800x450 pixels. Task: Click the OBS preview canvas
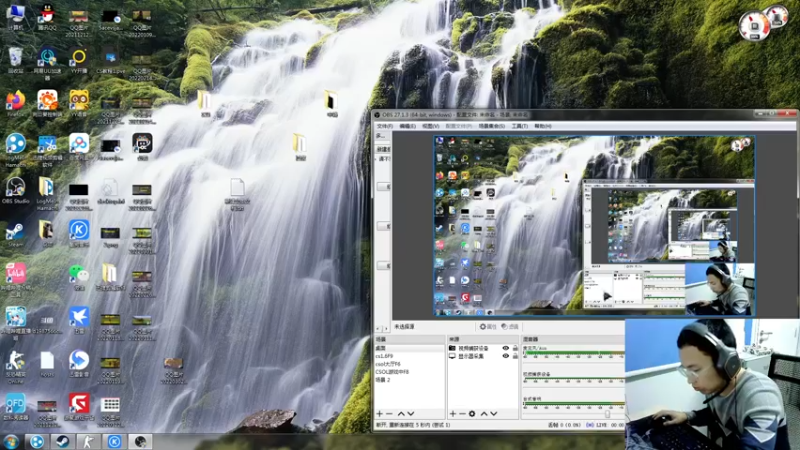tap(594, 226)
